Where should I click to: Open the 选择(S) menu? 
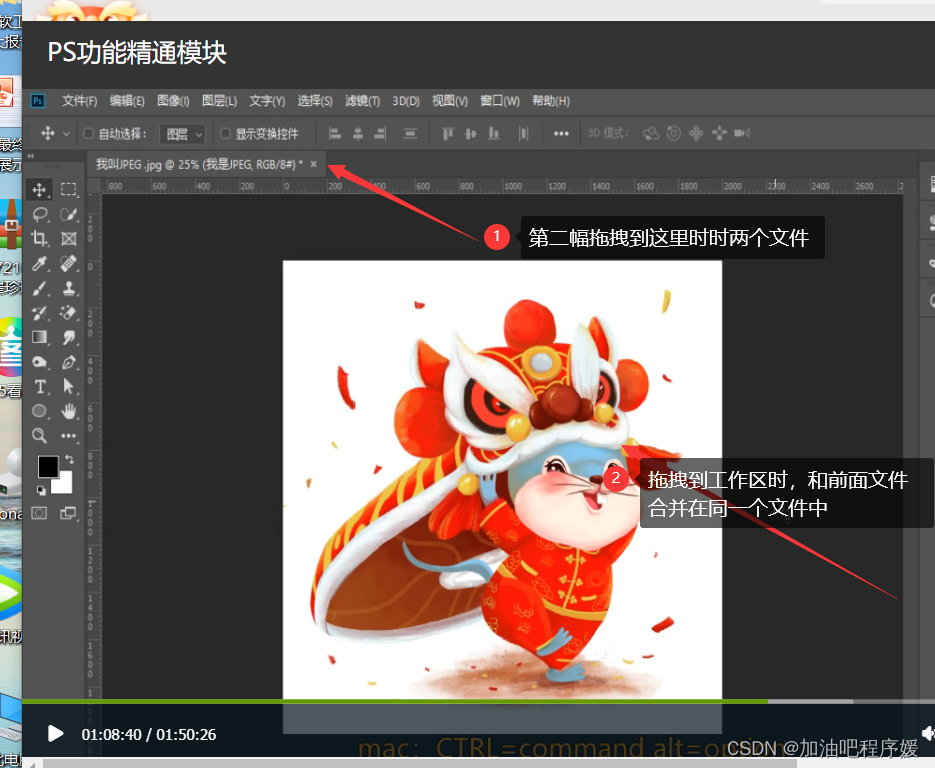click(315, 101)
